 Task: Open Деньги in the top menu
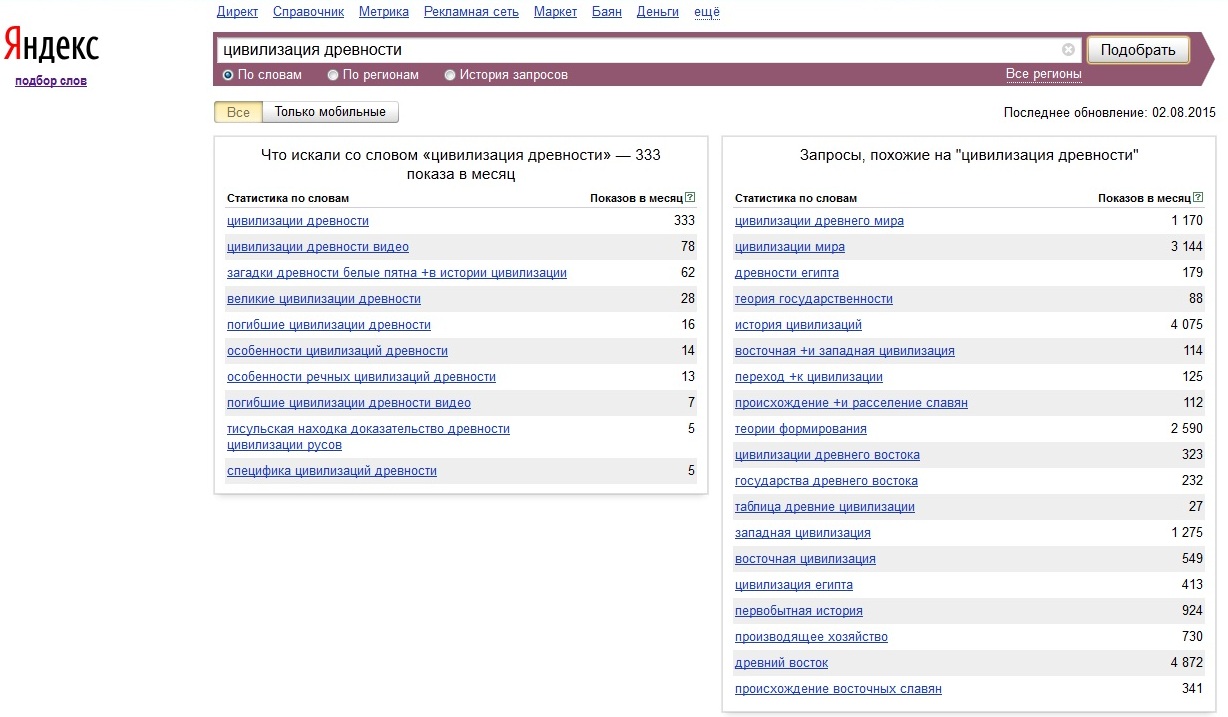tap(658, 12)
